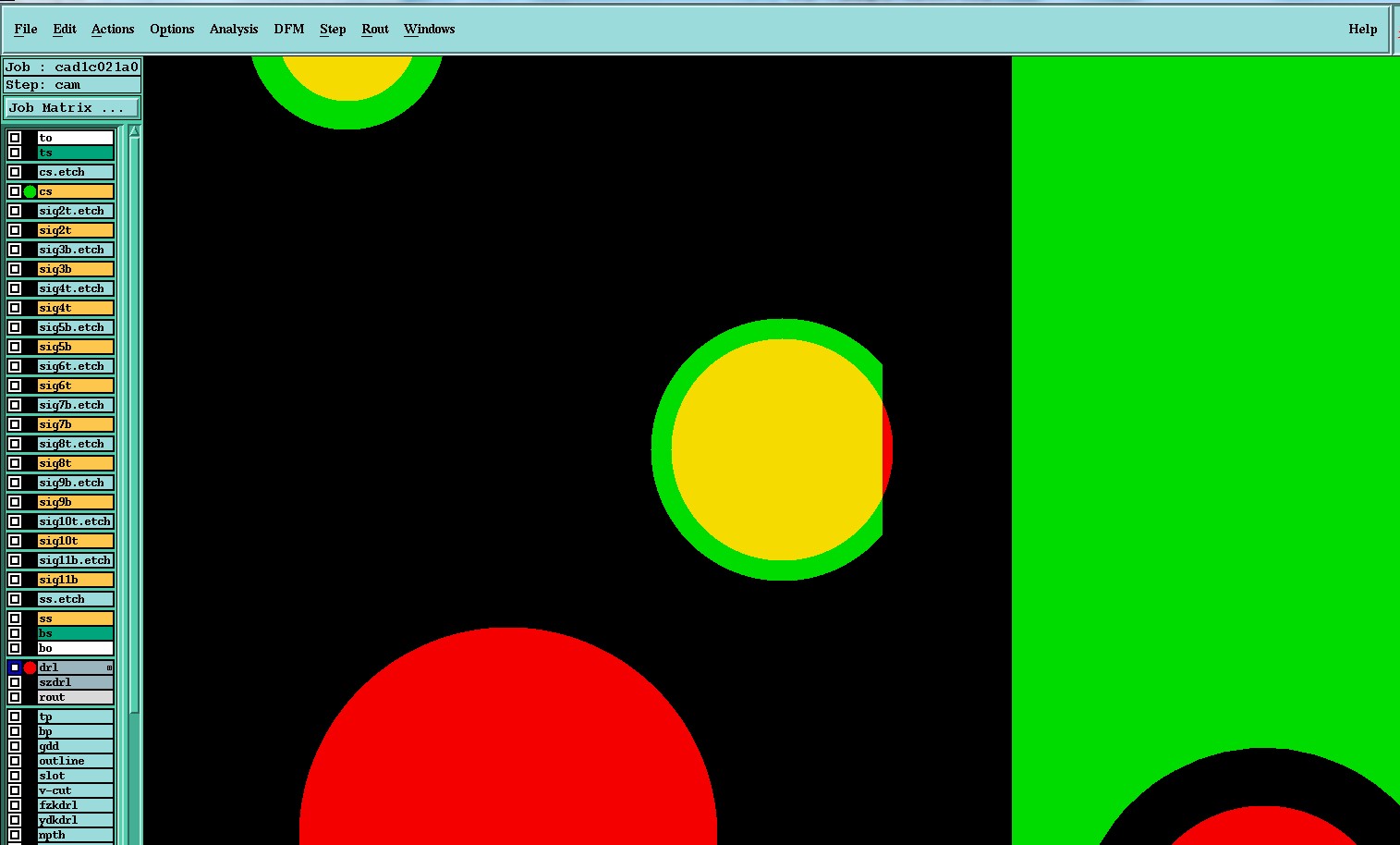Toggle the checkbox for layer outline
The image size is (1400, 845).
[15, 761]
